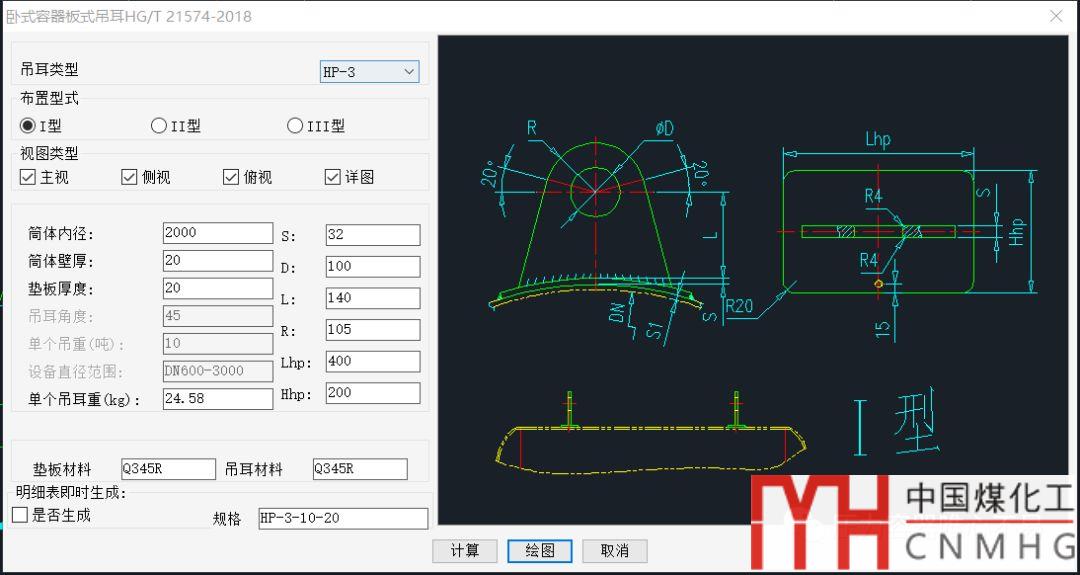The image size is (1080, 575).
Task: Enable the 是否生成 checkbox
Action: (x=20, y=515)
